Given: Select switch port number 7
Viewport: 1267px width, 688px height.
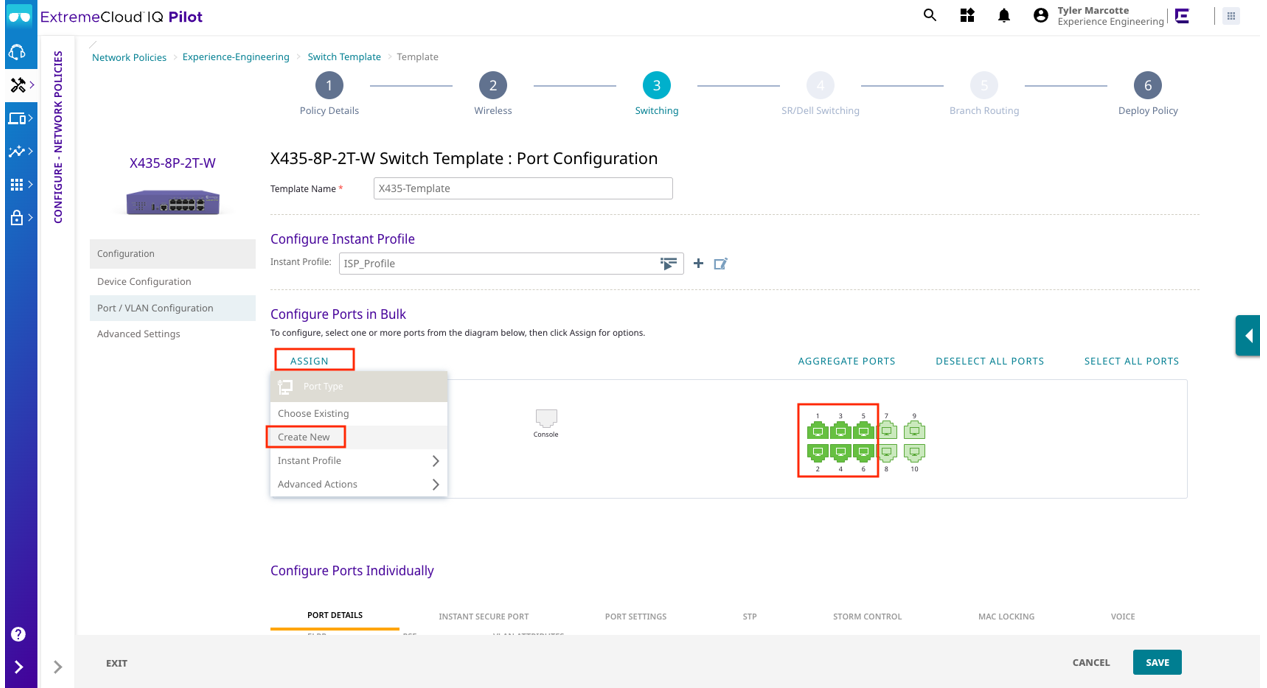Looking at the screenshot, I should pyautogui.click(x=887, y=428).
